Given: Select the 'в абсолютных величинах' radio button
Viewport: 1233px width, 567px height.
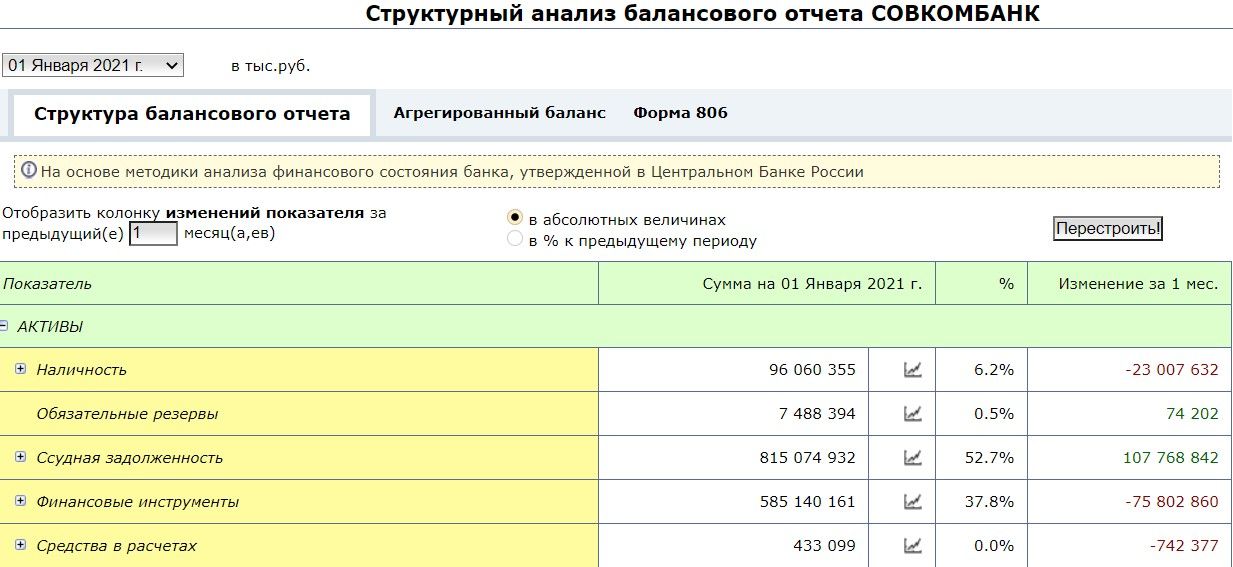Looking at the screenshot, I should (515, 218).
